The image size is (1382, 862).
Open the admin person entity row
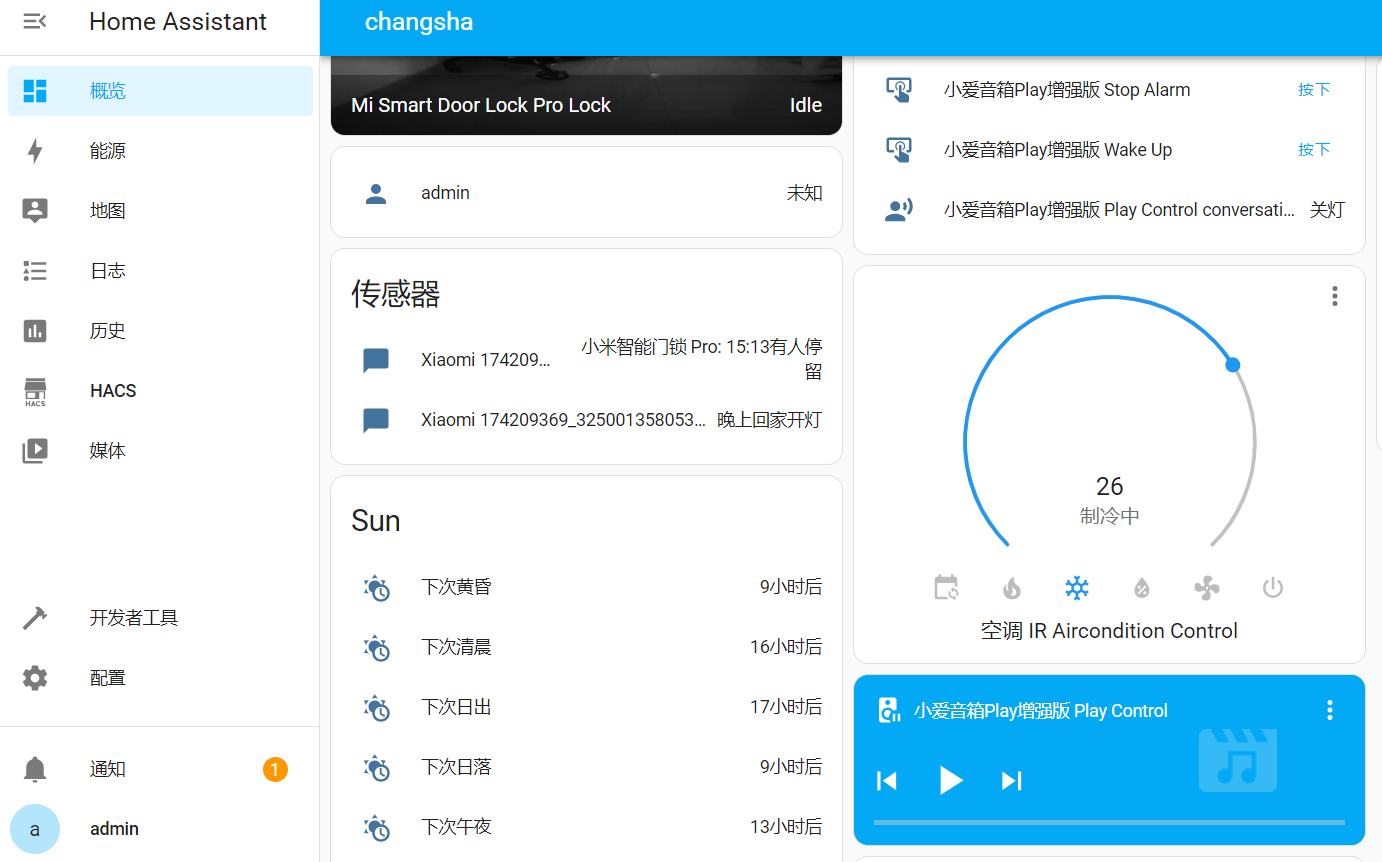point(586,193)
